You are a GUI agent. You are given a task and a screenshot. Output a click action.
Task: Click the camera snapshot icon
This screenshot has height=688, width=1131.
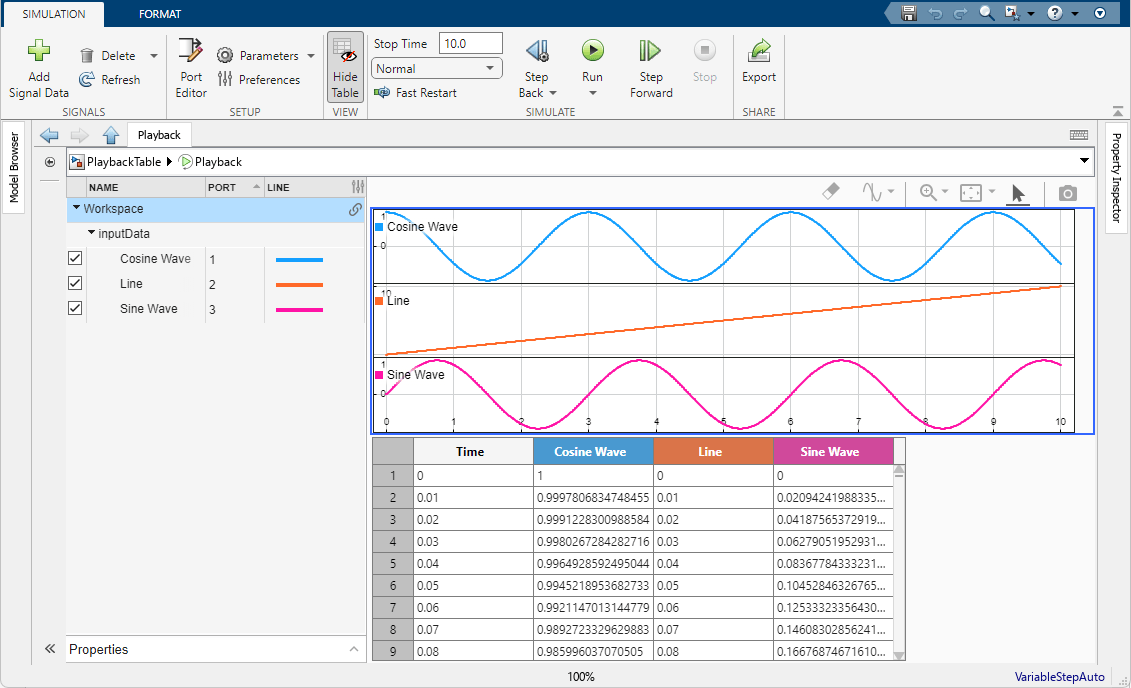click(1068, 193)
